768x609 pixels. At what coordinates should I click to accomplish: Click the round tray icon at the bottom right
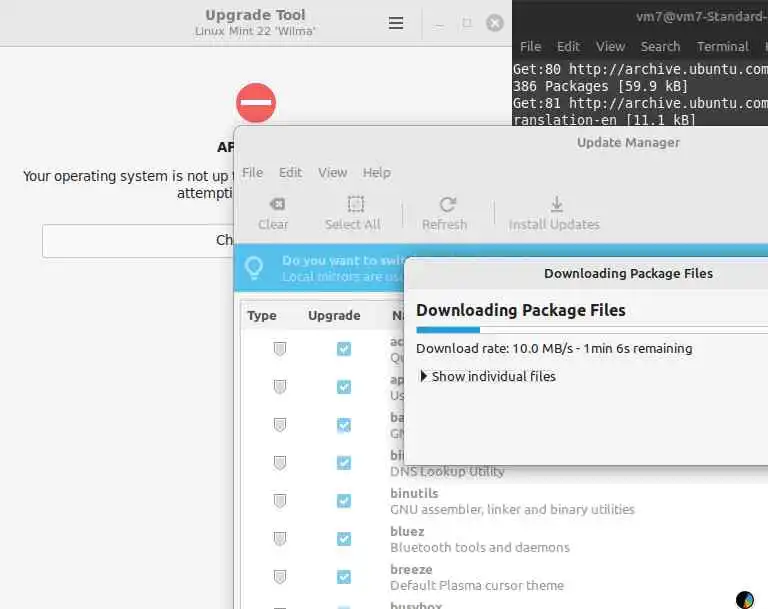point(745,600)
